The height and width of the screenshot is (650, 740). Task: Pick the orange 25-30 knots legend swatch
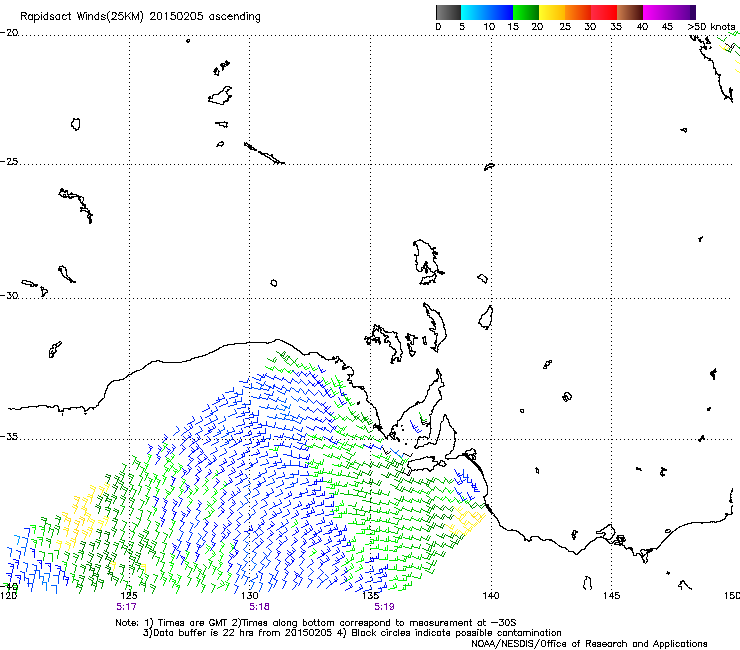(x=578, y=13)
